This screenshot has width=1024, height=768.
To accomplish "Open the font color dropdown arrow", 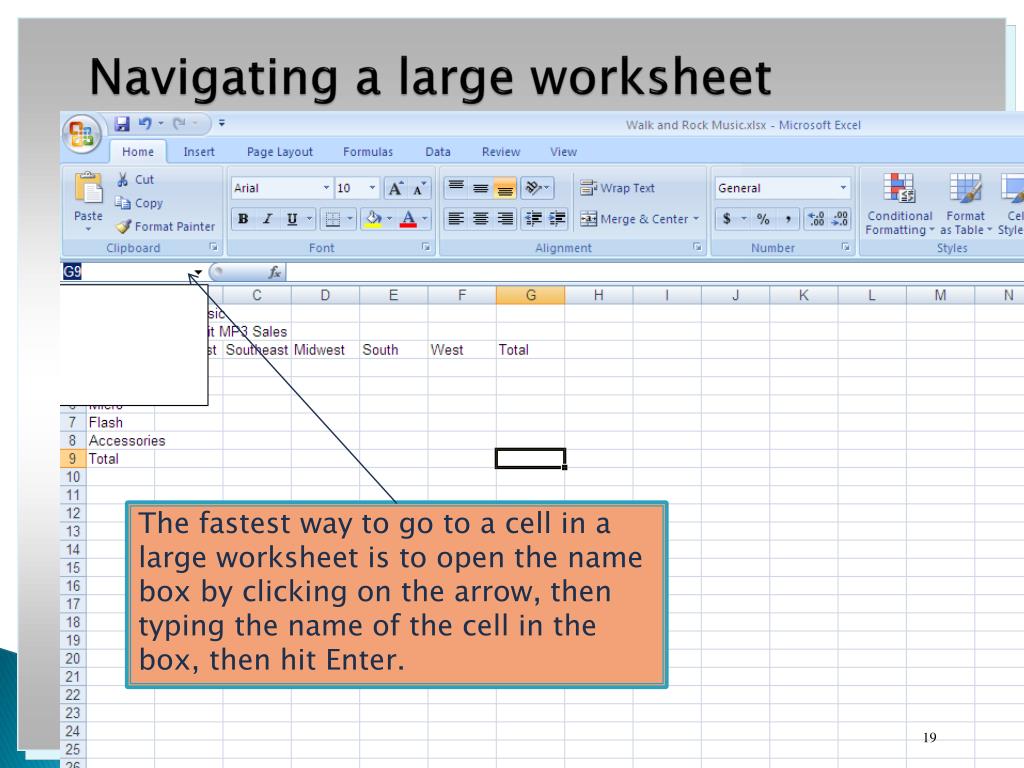I will point(424,219).
